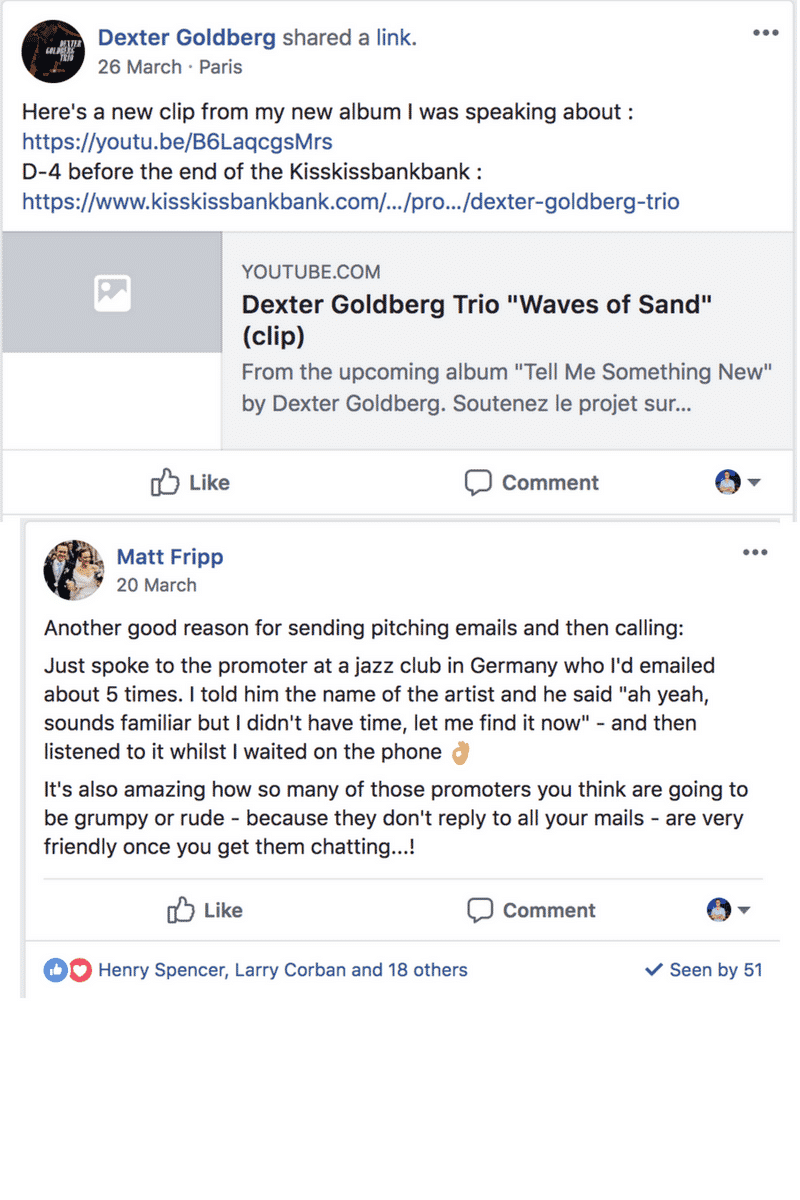Like Matt Fripp's post about pitching emails
The width and height of the screenshot is (800, 1200).
tap(204, 910)
